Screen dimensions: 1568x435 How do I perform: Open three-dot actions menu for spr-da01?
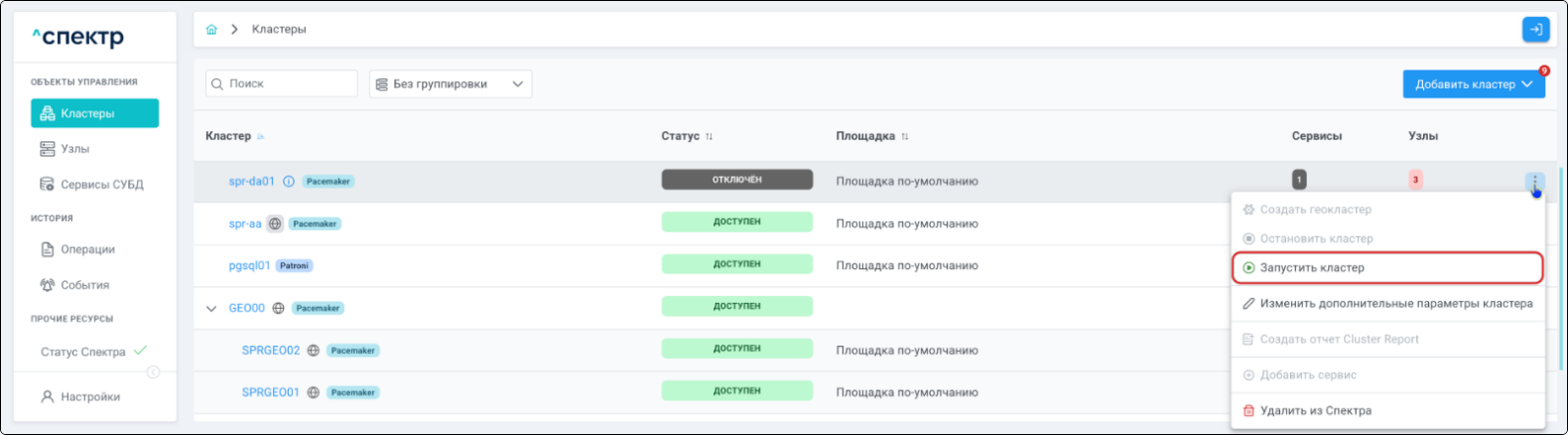tap(1534, 182)
